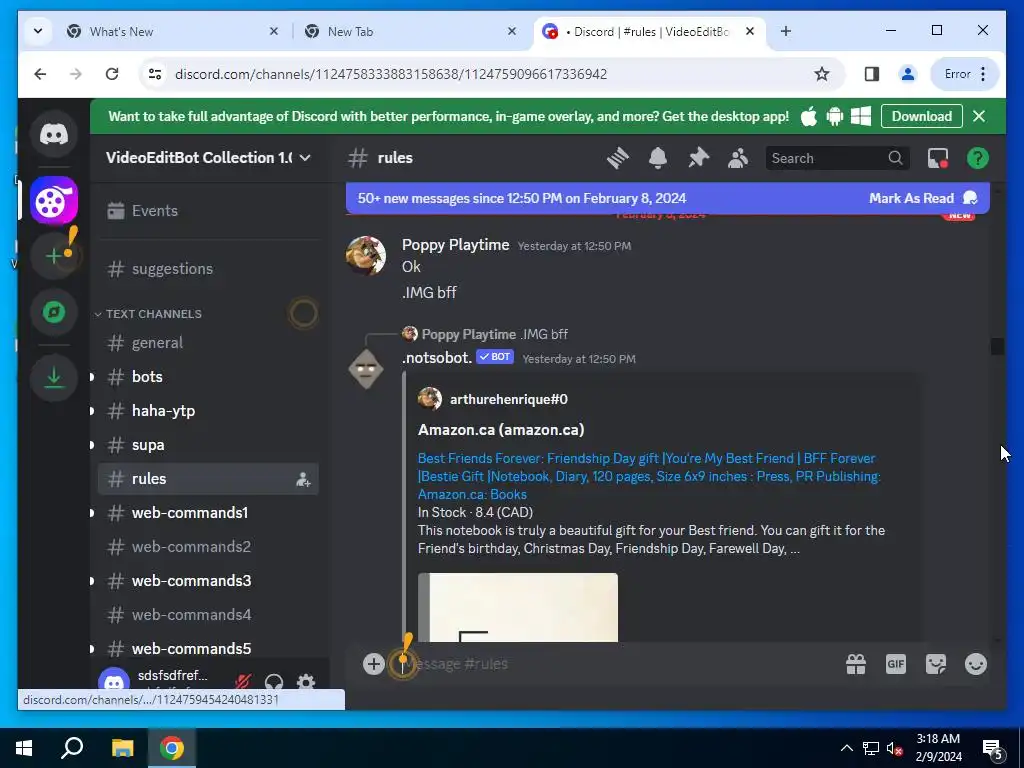Click the chat scrollbar thumb

tap(997, 346)
